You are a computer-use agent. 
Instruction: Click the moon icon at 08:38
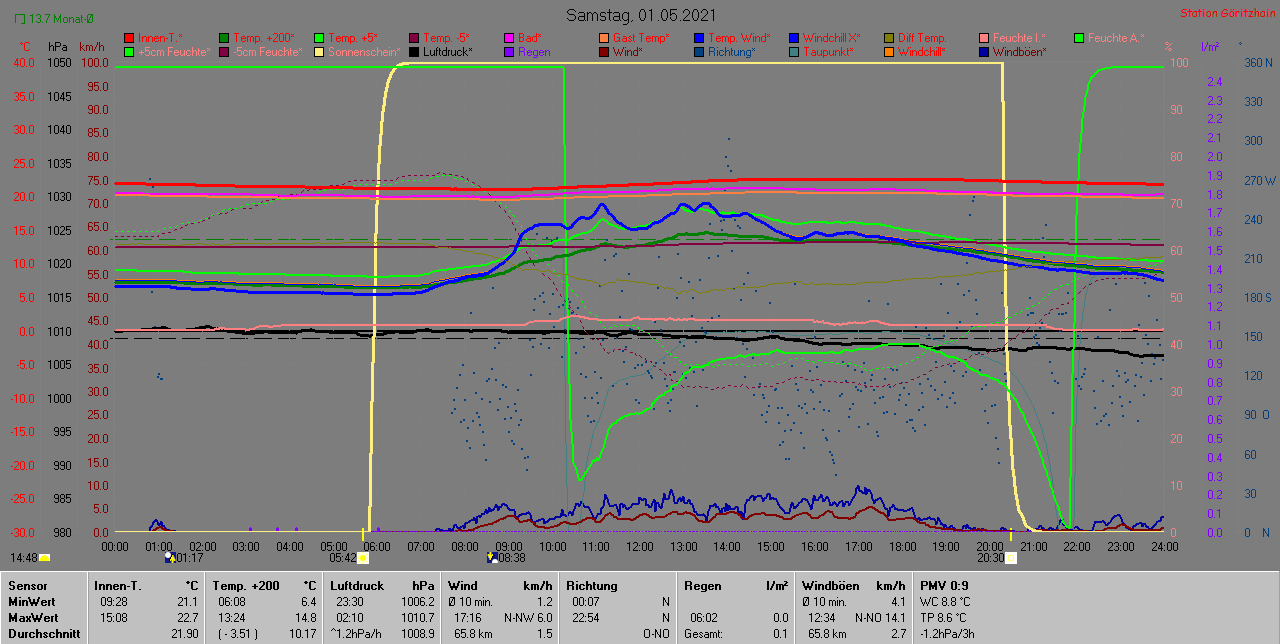pos(491,558)
